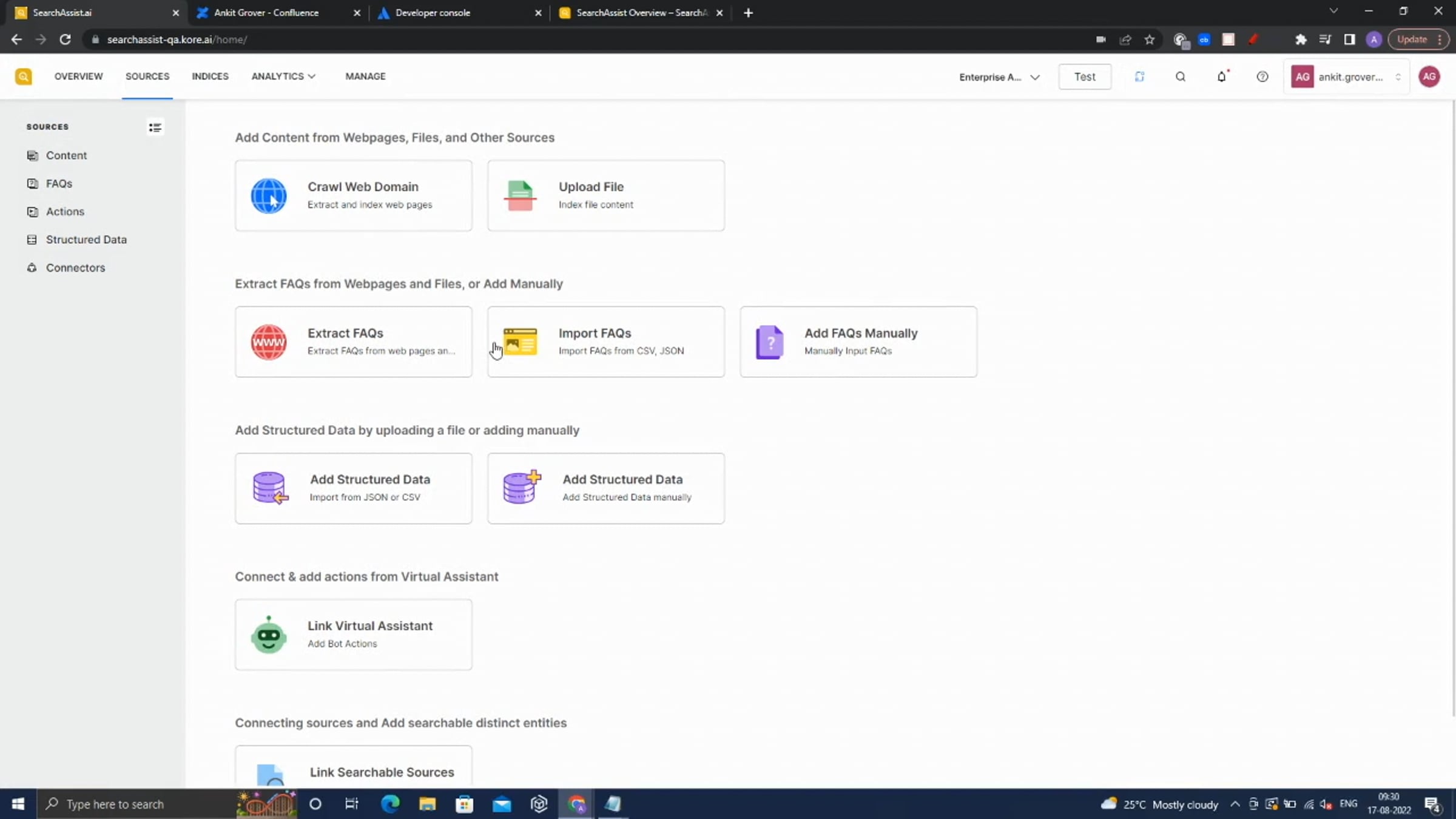Click the page vertical scrollbar

[x=1453, y=409]
